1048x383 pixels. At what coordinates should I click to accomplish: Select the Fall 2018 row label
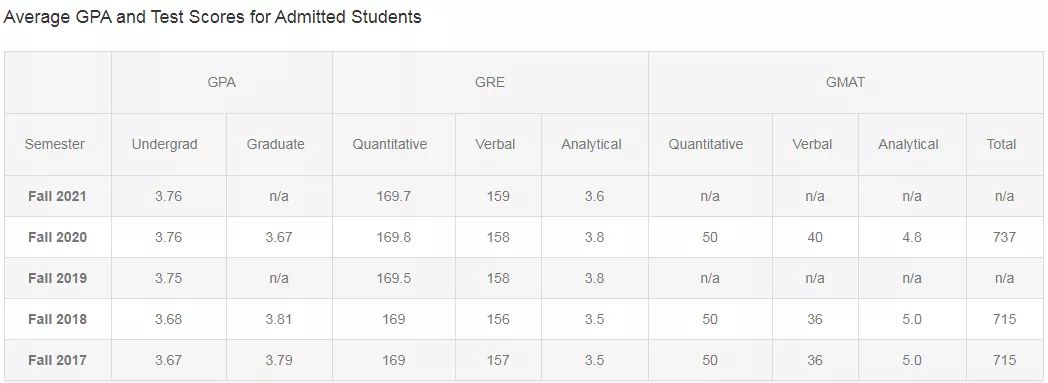tap(57, 320)
